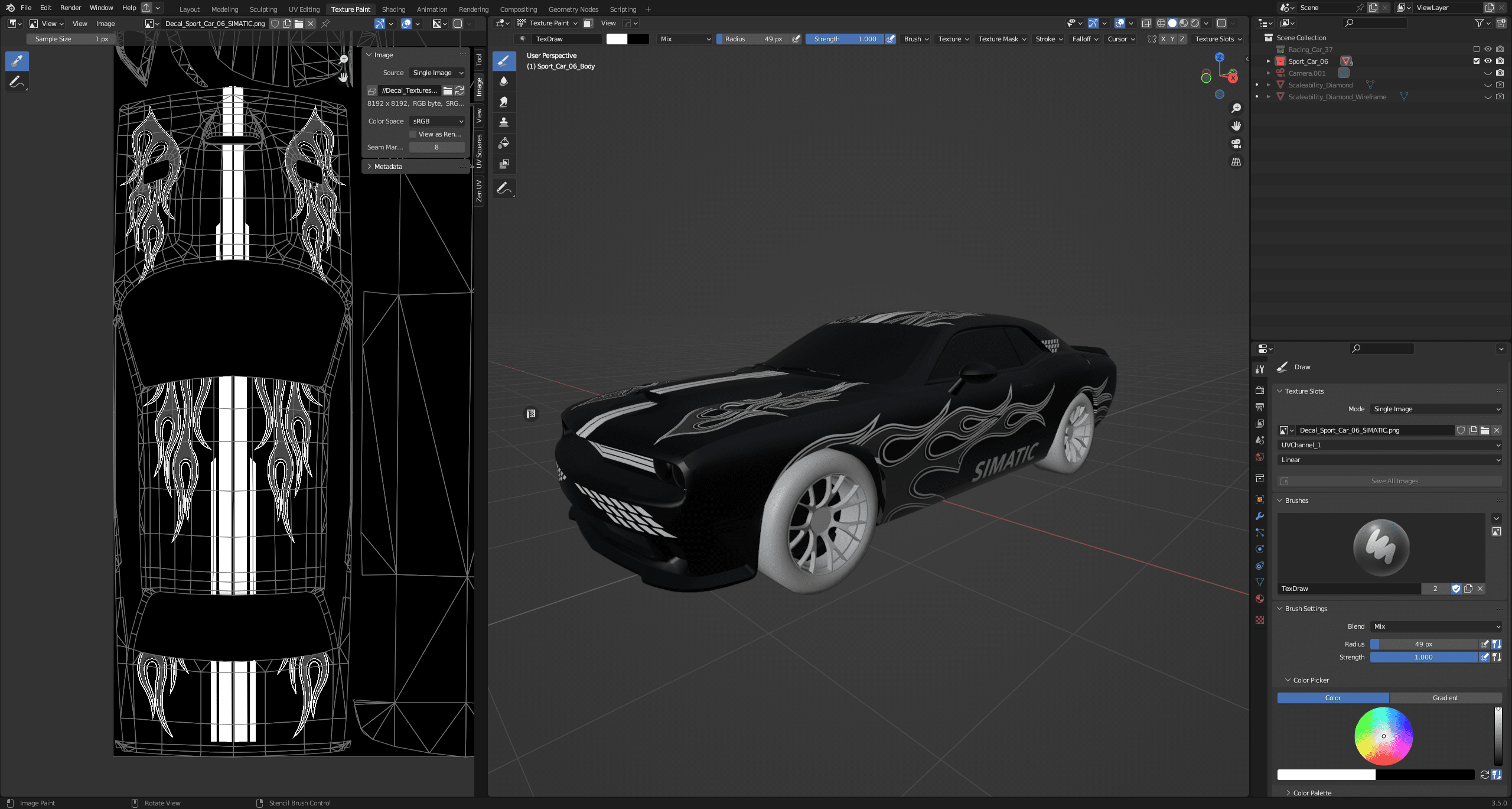Click the white primary color swatch in header
1512x809 pixels.
(617, 39)
